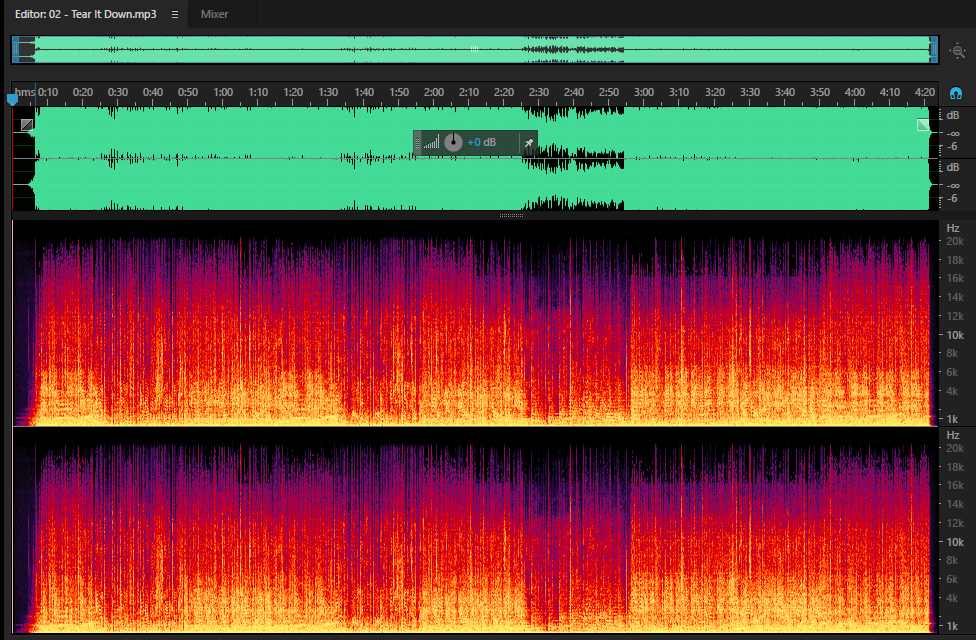The height and width of the screenshot is (640, 976).
Task: Click the 3:00 mark on the time ruler
Action: point(644,92)
